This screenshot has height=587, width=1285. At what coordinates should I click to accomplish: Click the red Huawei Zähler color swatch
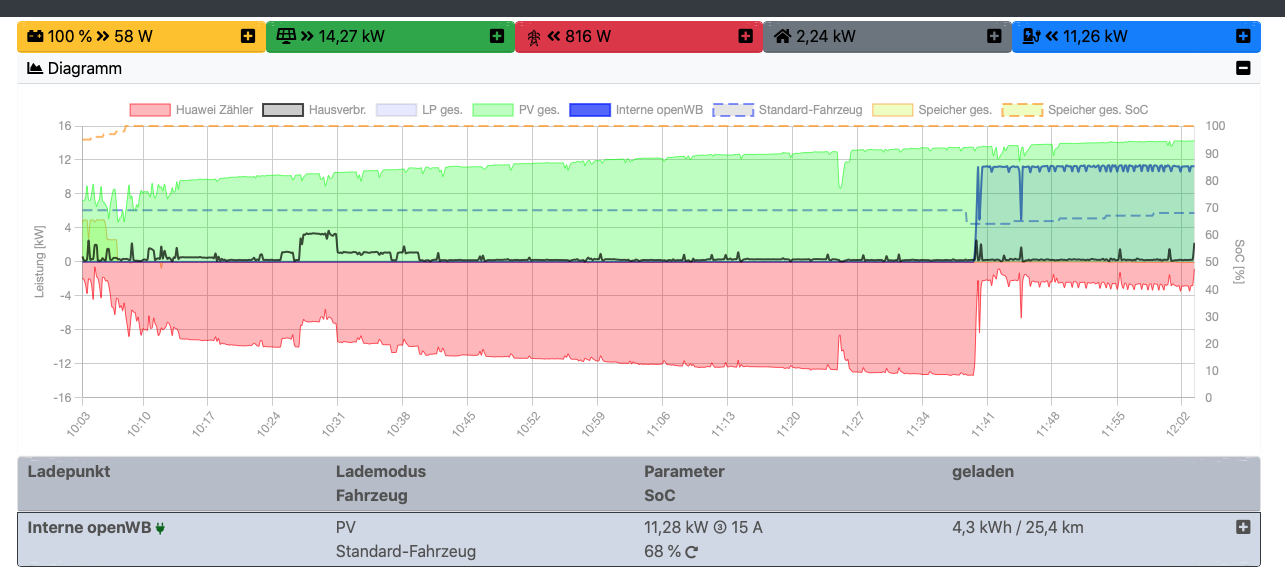(150, 110)
